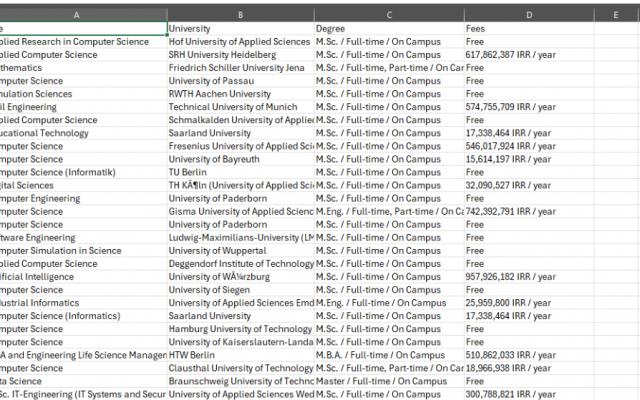Select 'ta Science' cell
Viewport: 640px width, 400px height.
click(x=83, y=381)
